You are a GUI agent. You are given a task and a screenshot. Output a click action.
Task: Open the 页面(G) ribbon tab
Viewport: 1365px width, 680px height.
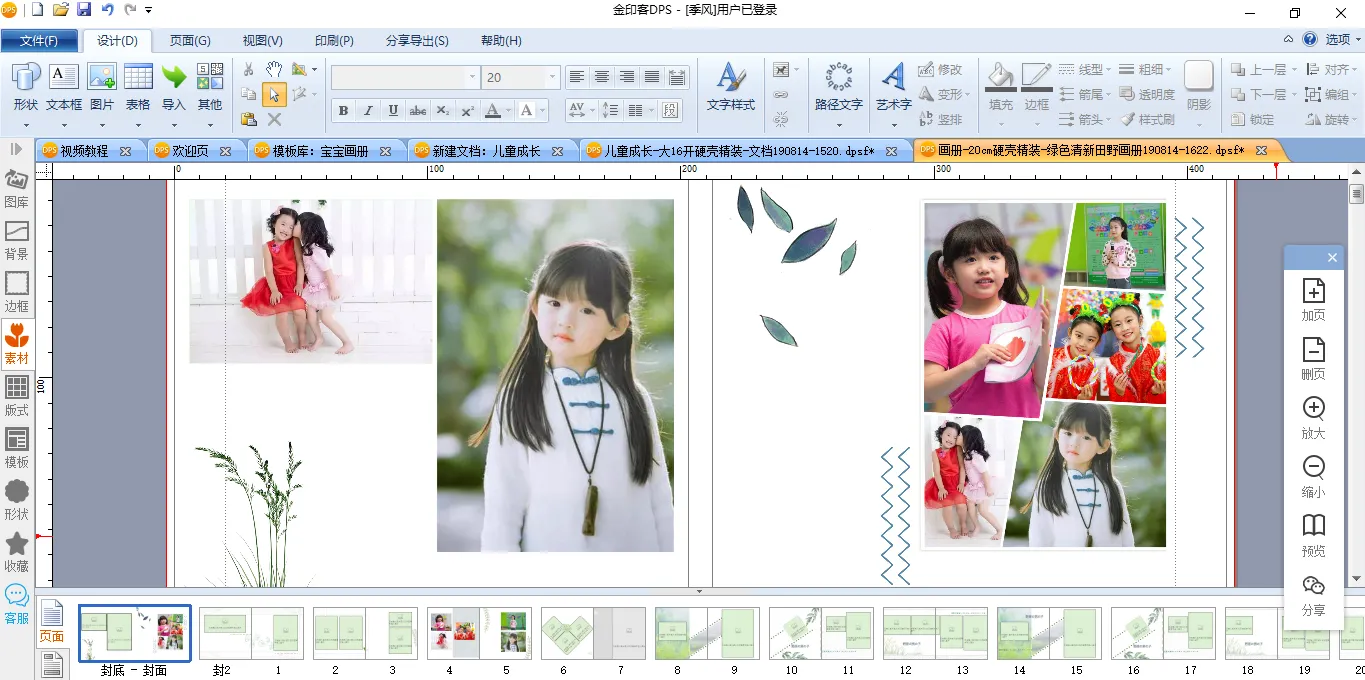[190, 41]
